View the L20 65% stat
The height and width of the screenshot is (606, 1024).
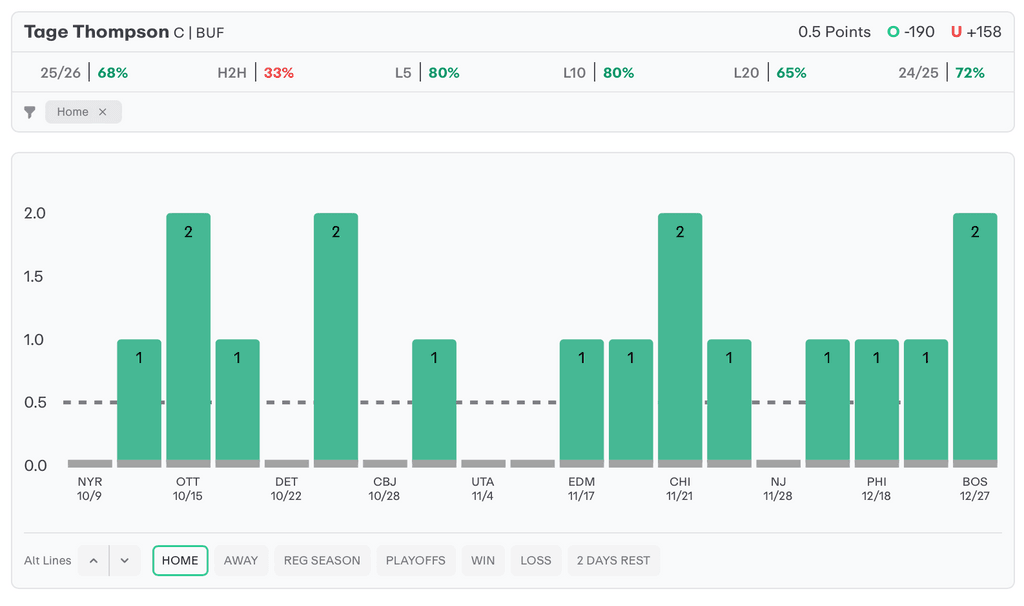tap(770, 73)
